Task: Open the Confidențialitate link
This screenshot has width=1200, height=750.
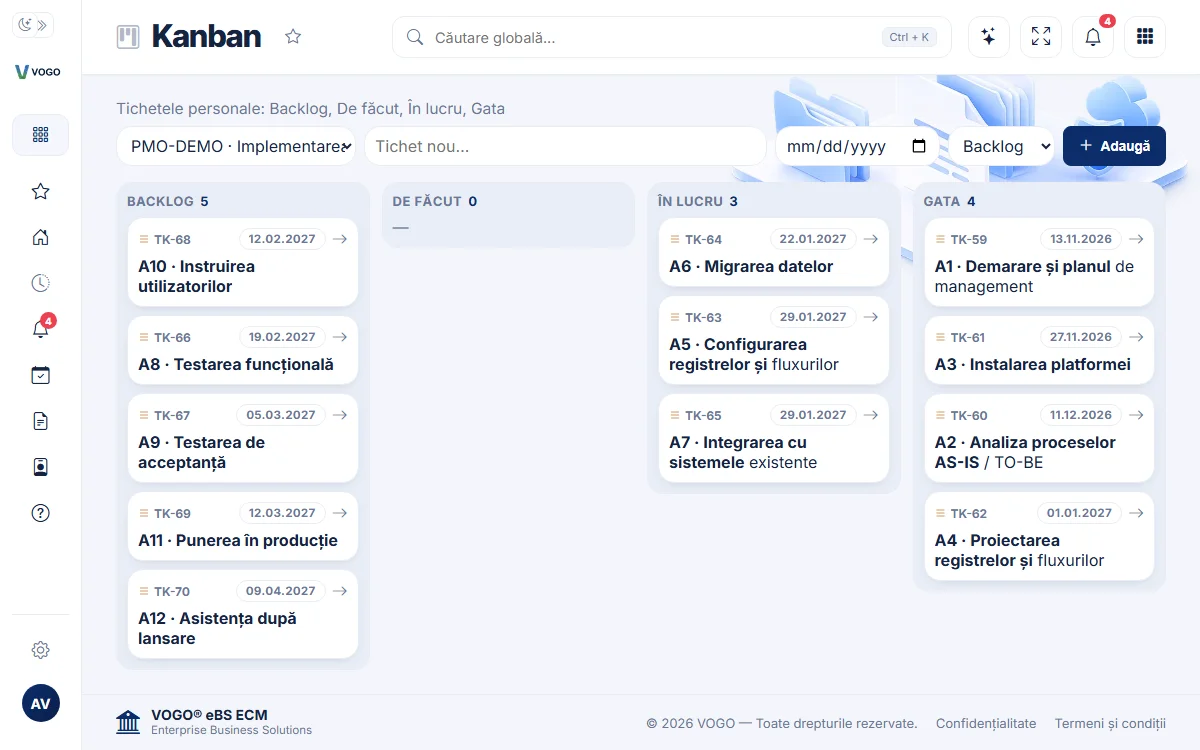Action: (x=986, y=723)
